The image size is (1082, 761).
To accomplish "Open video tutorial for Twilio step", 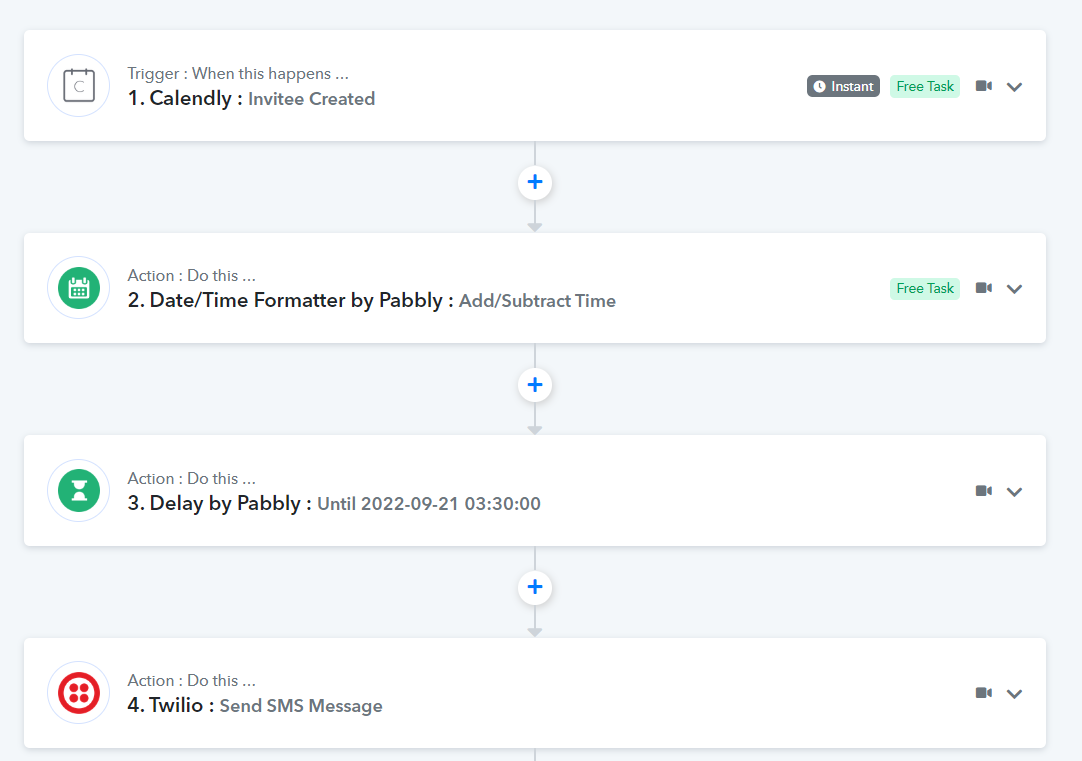I will click(984, 693).
